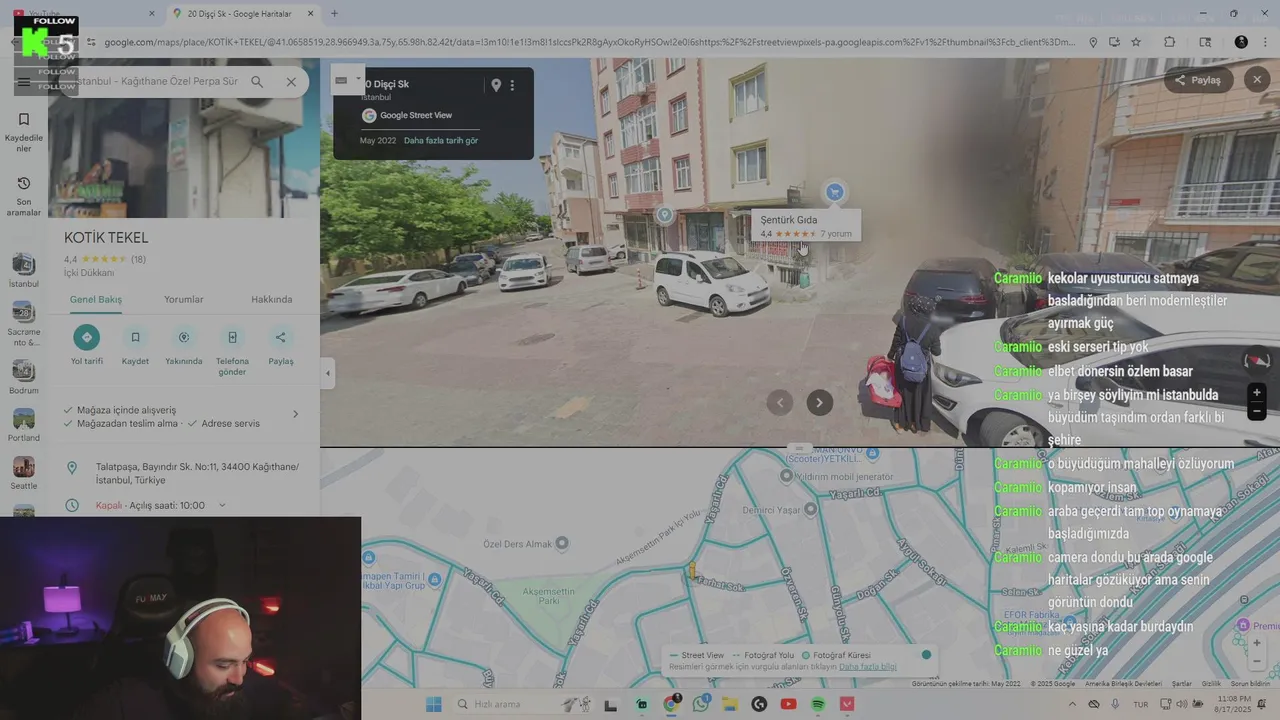Expand the store services chevron
Screen dimensions: 1280x720
[x=295, y=414]
